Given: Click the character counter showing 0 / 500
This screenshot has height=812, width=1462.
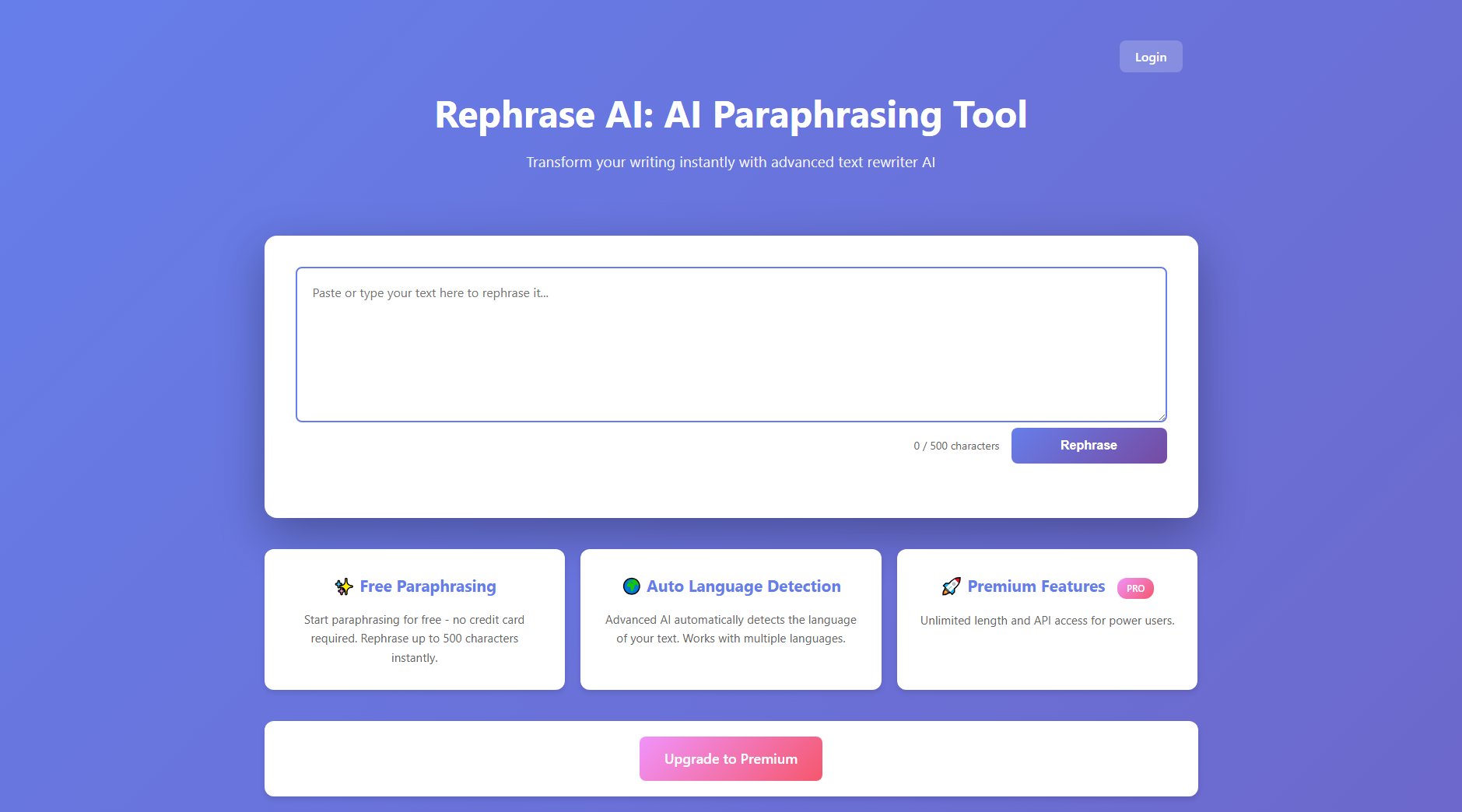Looking at the screenshot, I should [x=955, y=446].
